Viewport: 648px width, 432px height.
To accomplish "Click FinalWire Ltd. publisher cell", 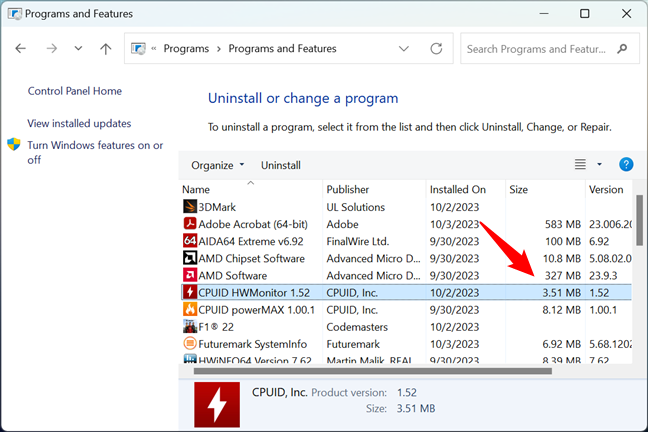I will (357, 241).
